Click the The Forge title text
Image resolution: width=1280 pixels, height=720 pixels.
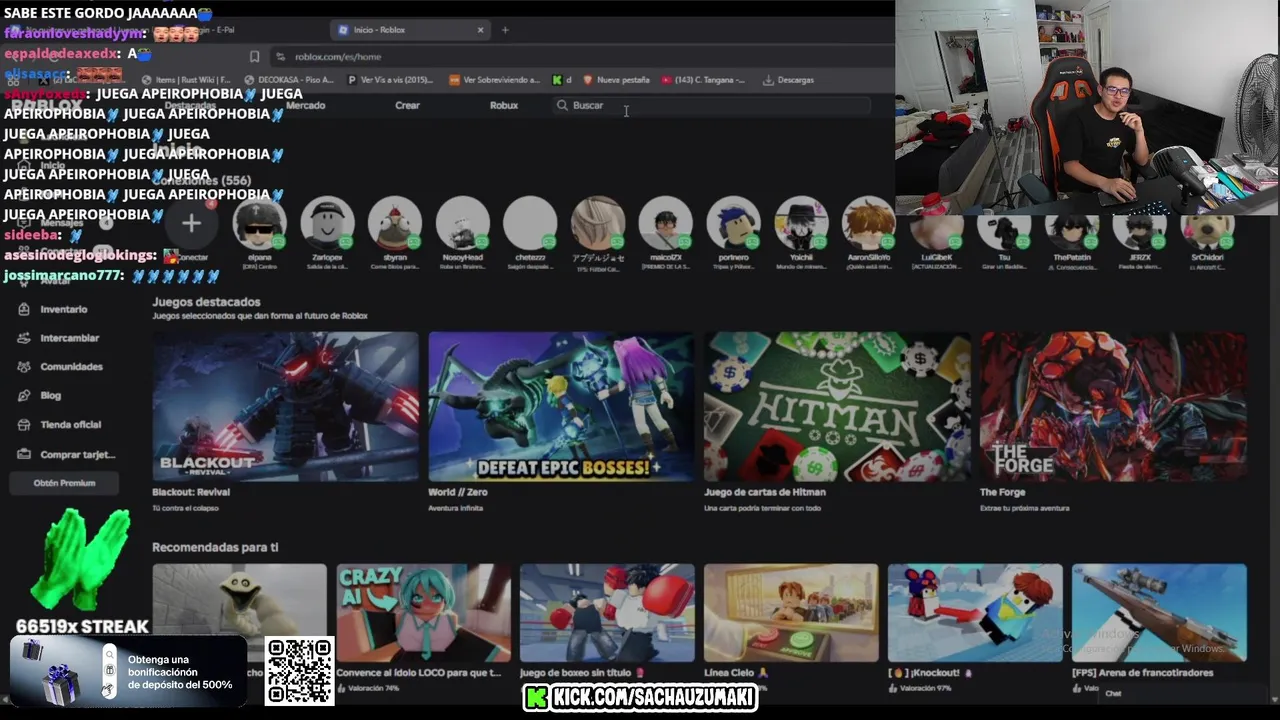(1002, 492)
